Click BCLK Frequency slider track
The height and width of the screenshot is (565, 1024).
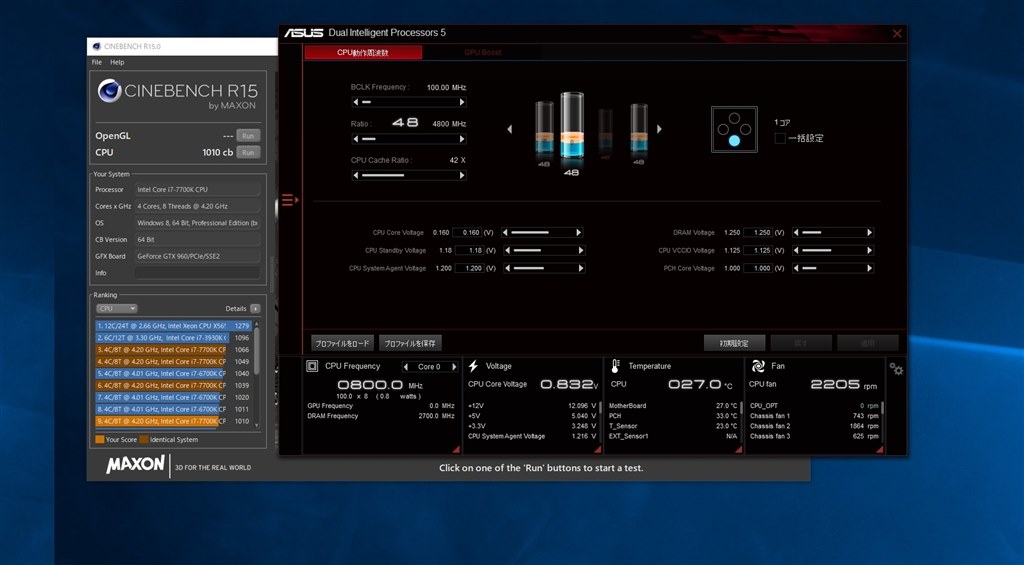[409, 103]
